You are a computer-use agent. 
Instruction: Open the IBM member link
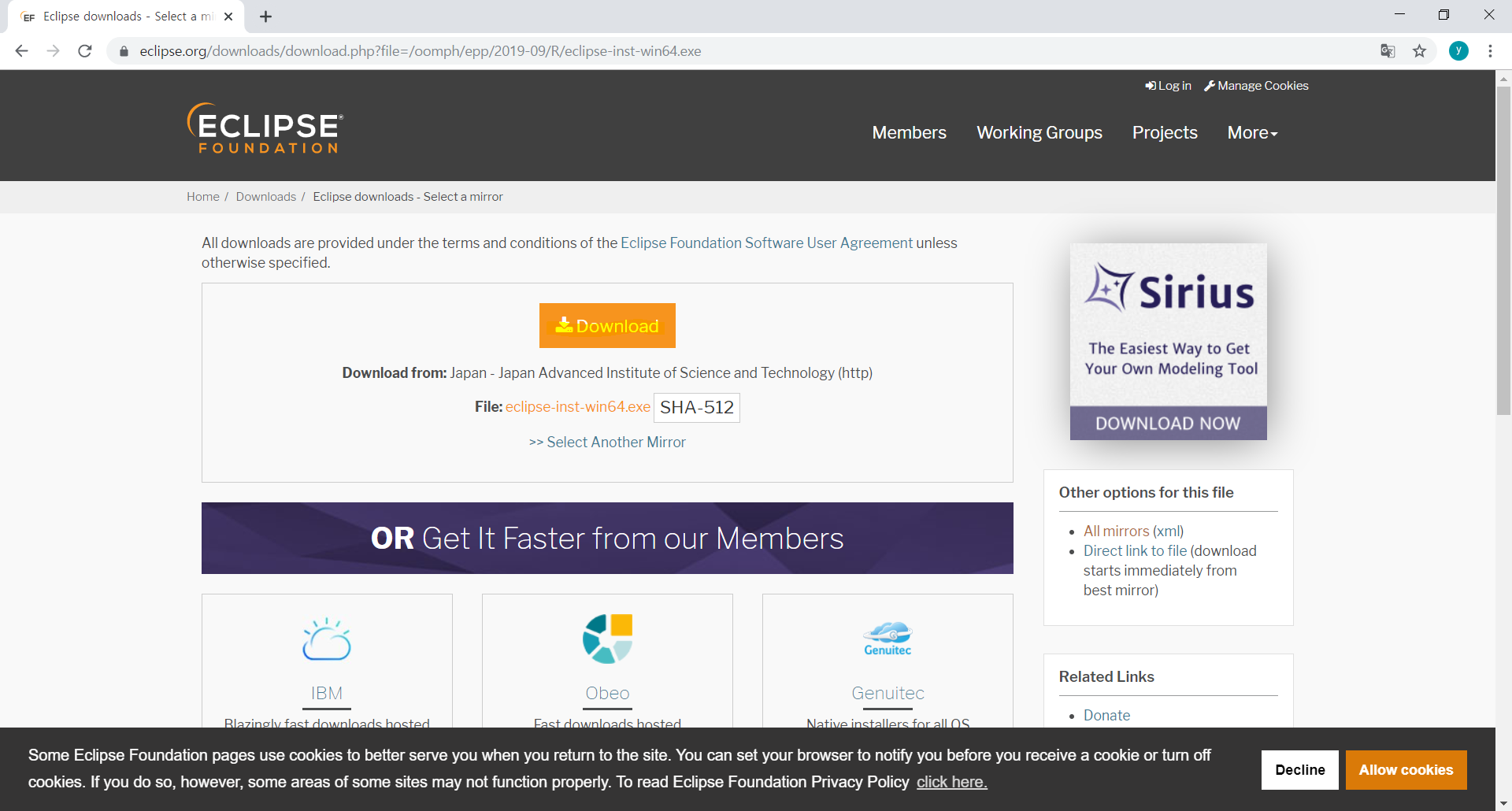point(327,694)
